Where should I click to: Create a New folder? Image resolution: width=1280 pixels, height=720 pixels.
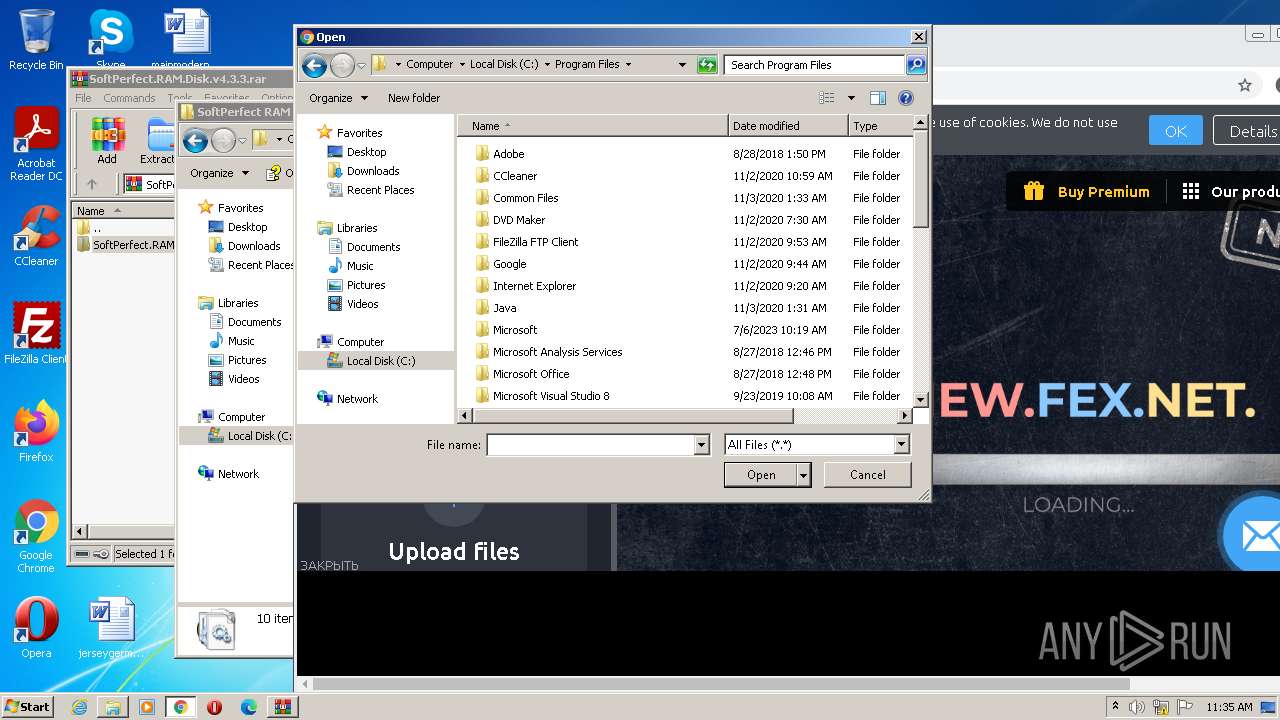pyautogui.click(x=414, y=98)
